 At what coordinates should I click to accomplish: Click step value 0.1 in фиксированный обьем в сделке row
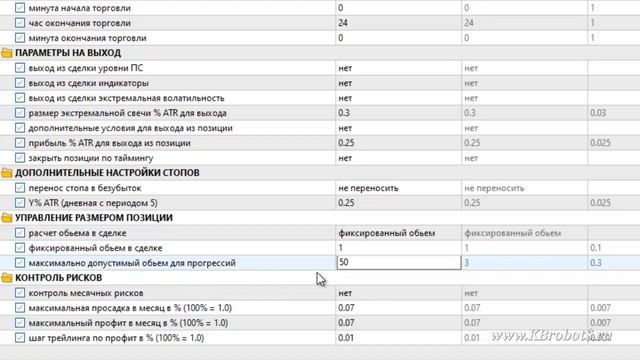coord(596,248)
